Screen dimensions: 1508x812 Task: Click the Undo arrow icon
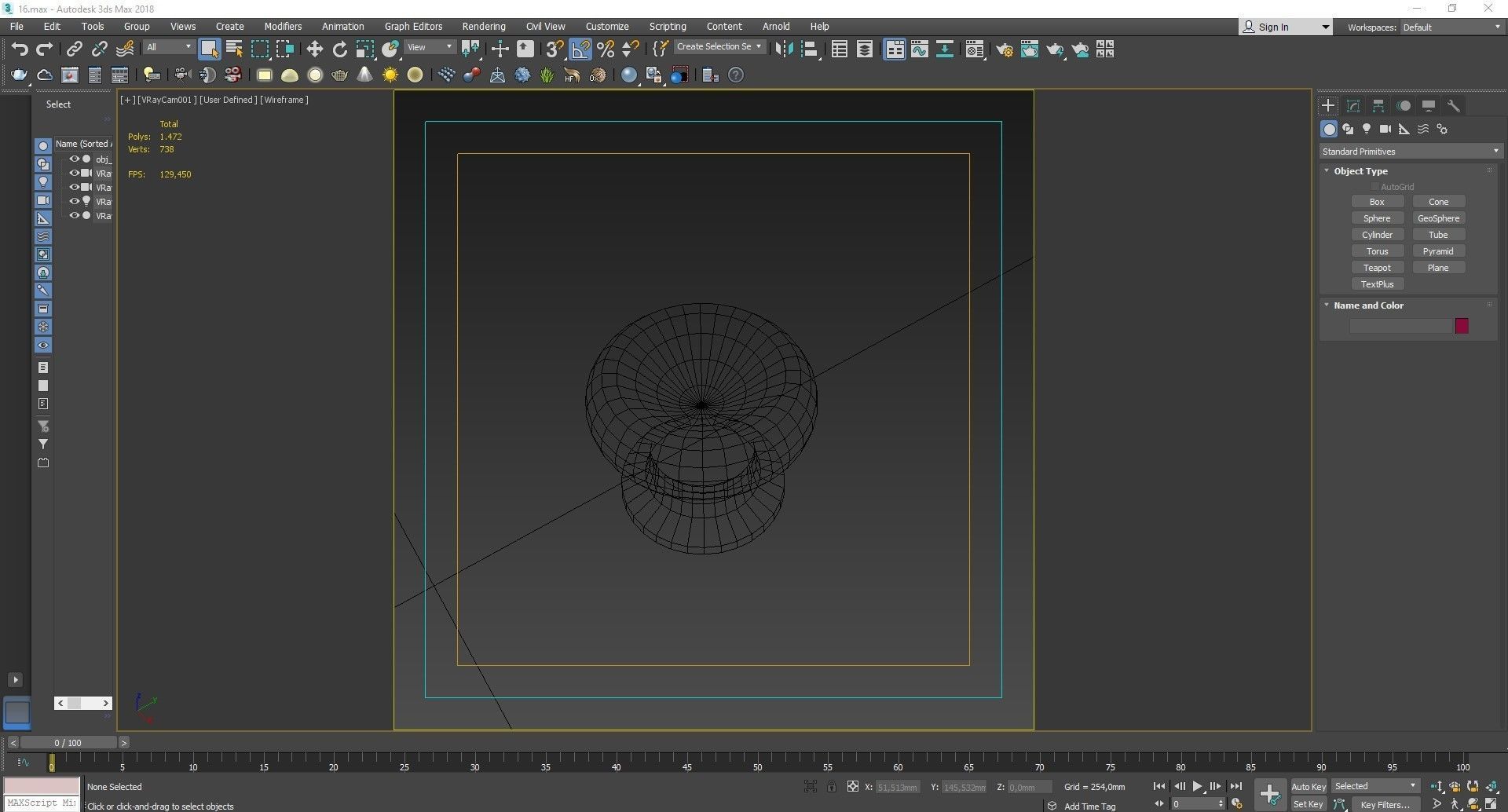click(20, 49)
